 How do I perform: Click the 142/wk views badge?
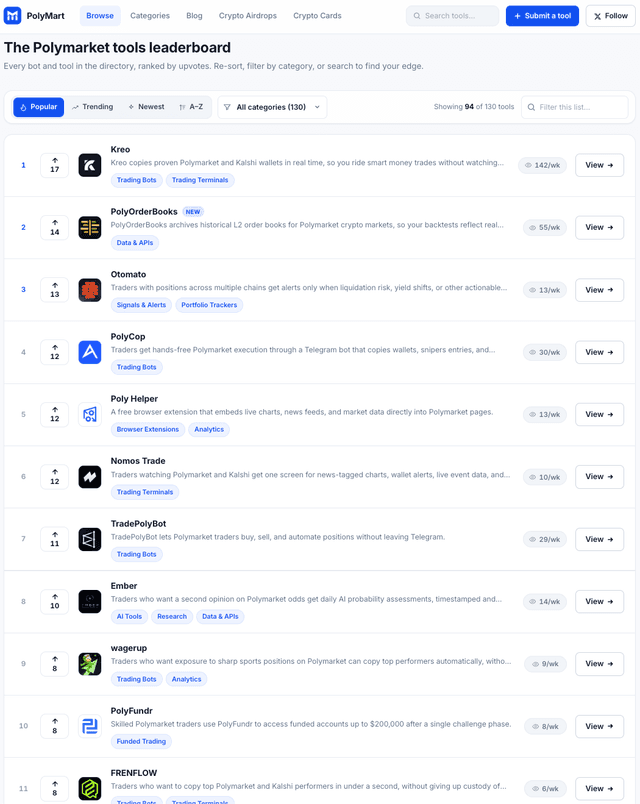tap(543, 165)
